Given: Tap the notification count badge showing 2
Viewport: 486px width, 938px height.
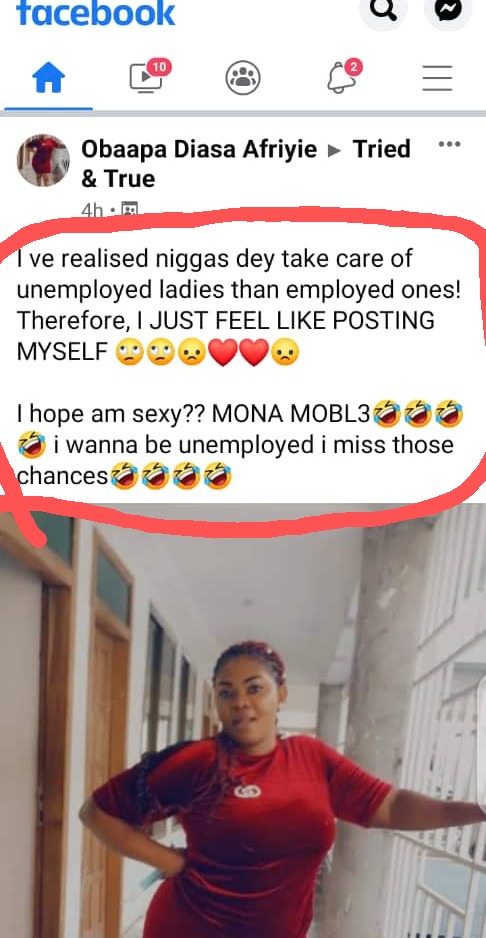Looking at the screenshot, I should [353, 67].
